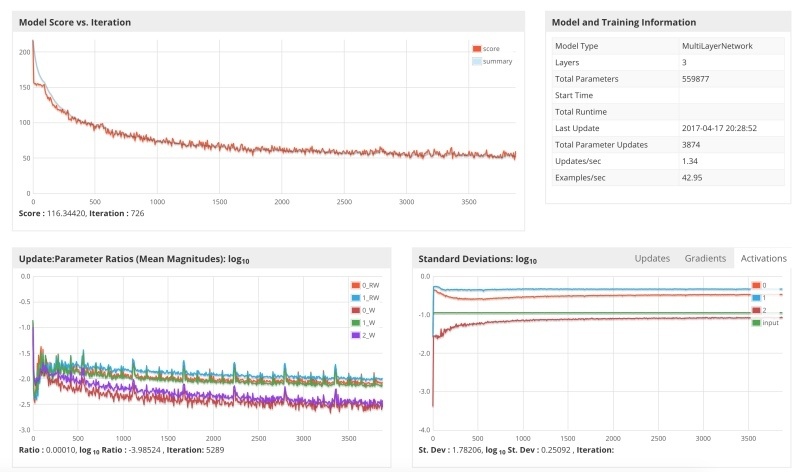This screenshot has height=472, width=800.
Task: Click the Last Update timestamp value
Action: [x=719, y=128]
